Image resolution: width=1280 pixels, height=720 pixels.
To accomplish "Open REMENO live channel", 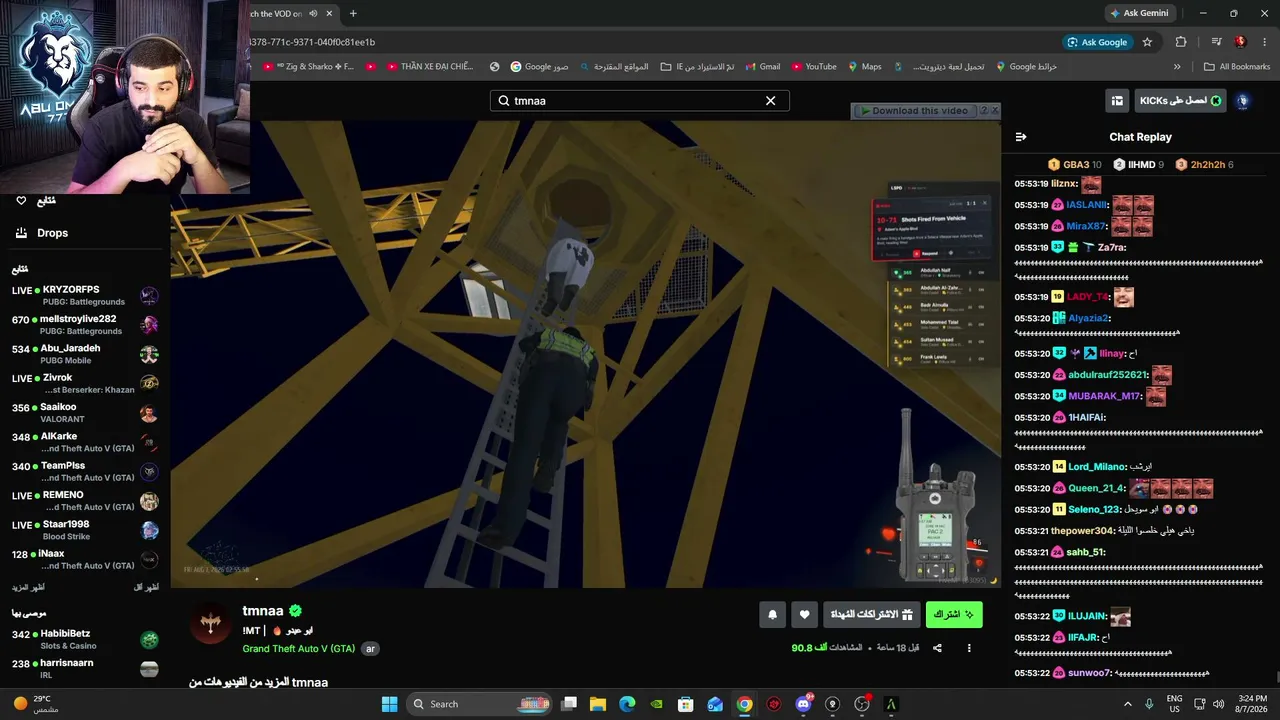I will [x=85, y=501].
